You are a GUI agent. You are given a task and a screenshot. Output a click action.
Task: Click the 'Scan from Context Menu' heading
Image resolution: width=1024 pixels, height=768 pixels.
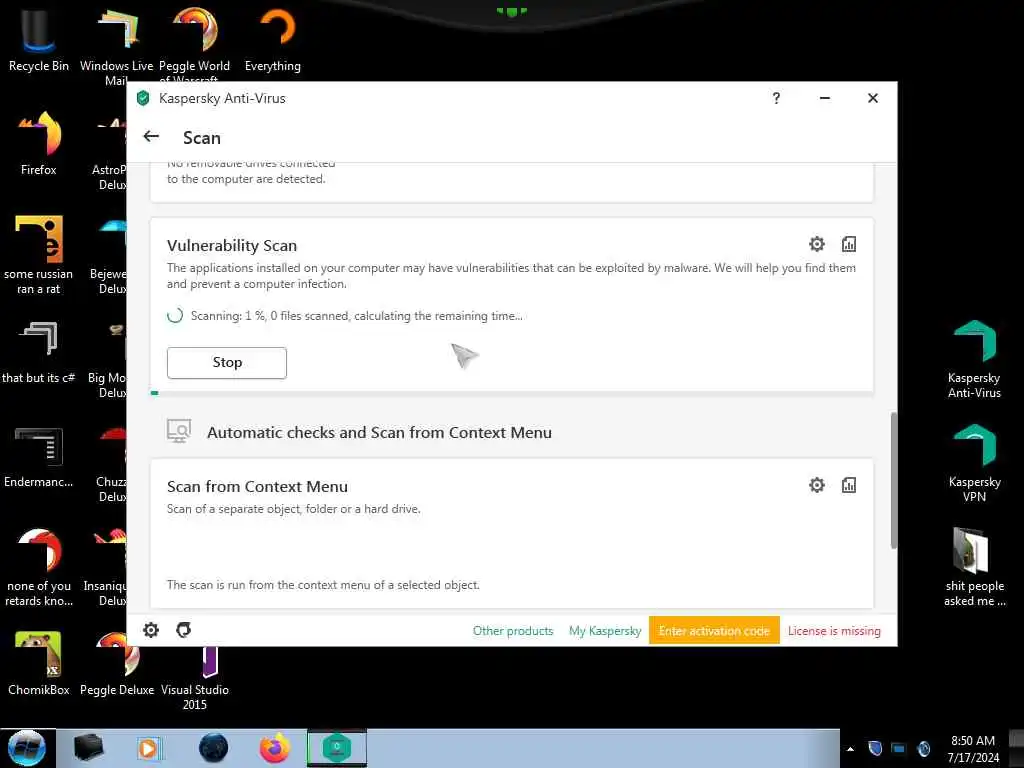coord(257,487)
